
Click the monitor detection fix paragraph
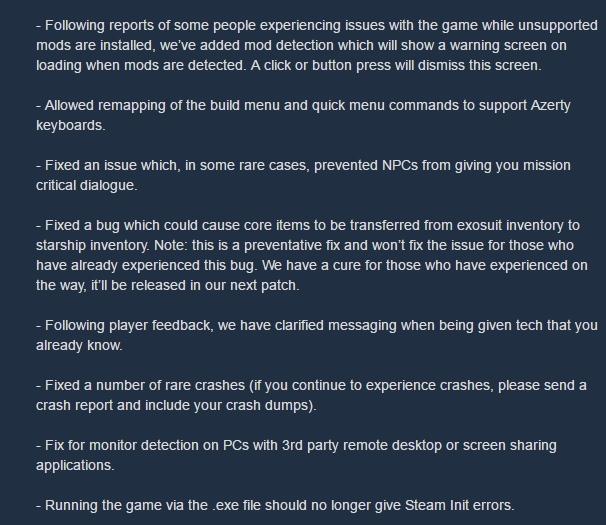click(x=296, y=455)
